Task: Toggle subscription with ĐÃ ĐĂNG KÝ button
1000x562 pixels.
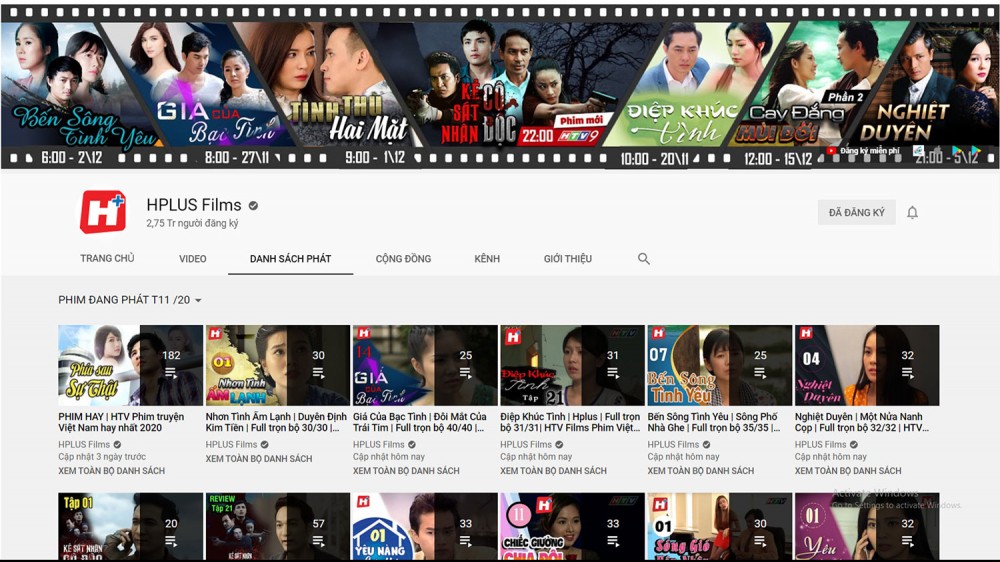Action: 856,213
